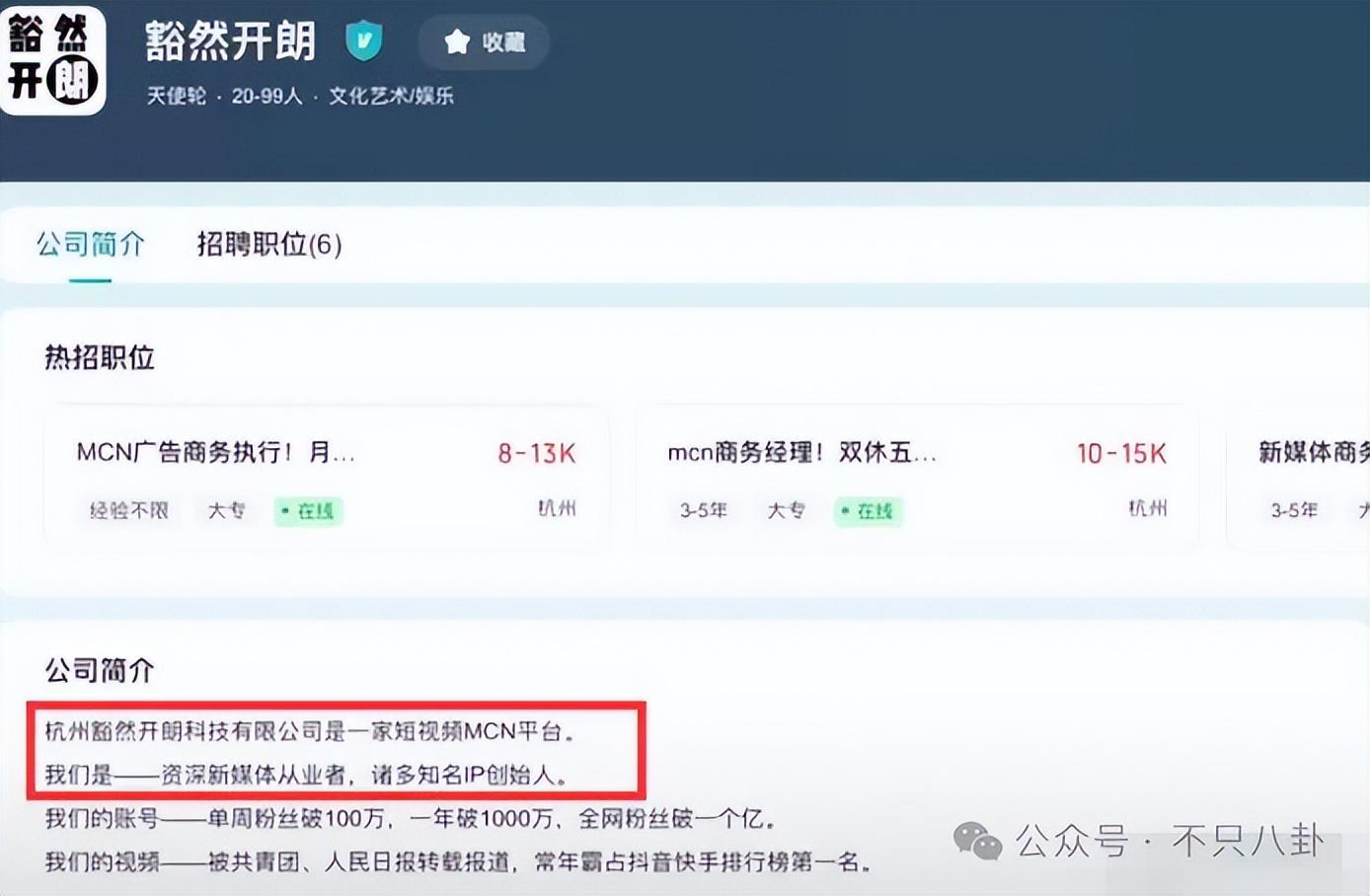Click the 8-13K salary text

tap(536, 453)
